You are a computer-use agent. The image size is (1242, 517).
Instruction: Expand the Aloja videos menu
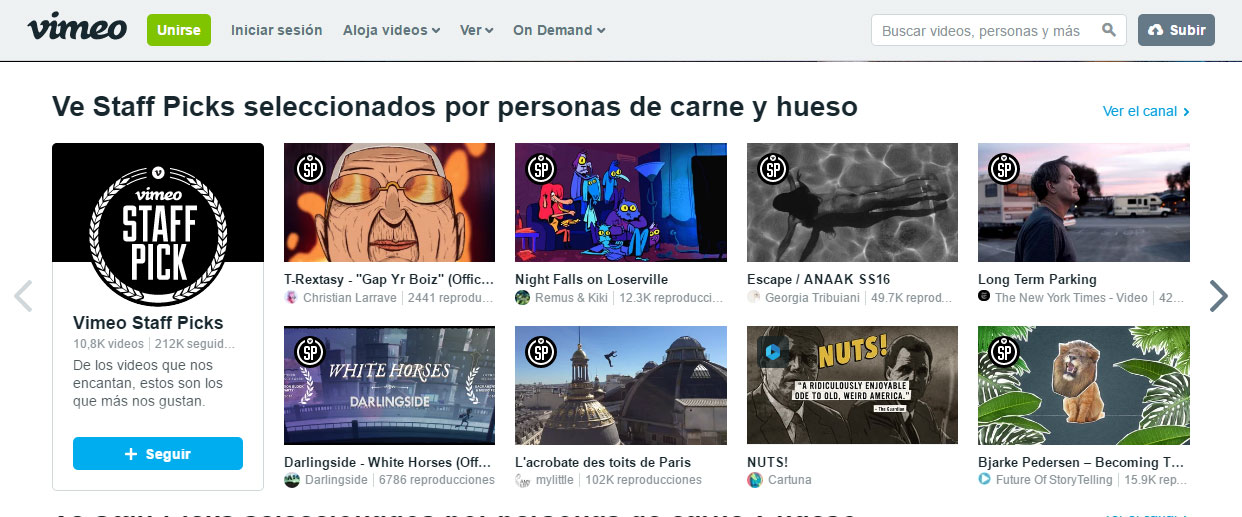(391, 30)
